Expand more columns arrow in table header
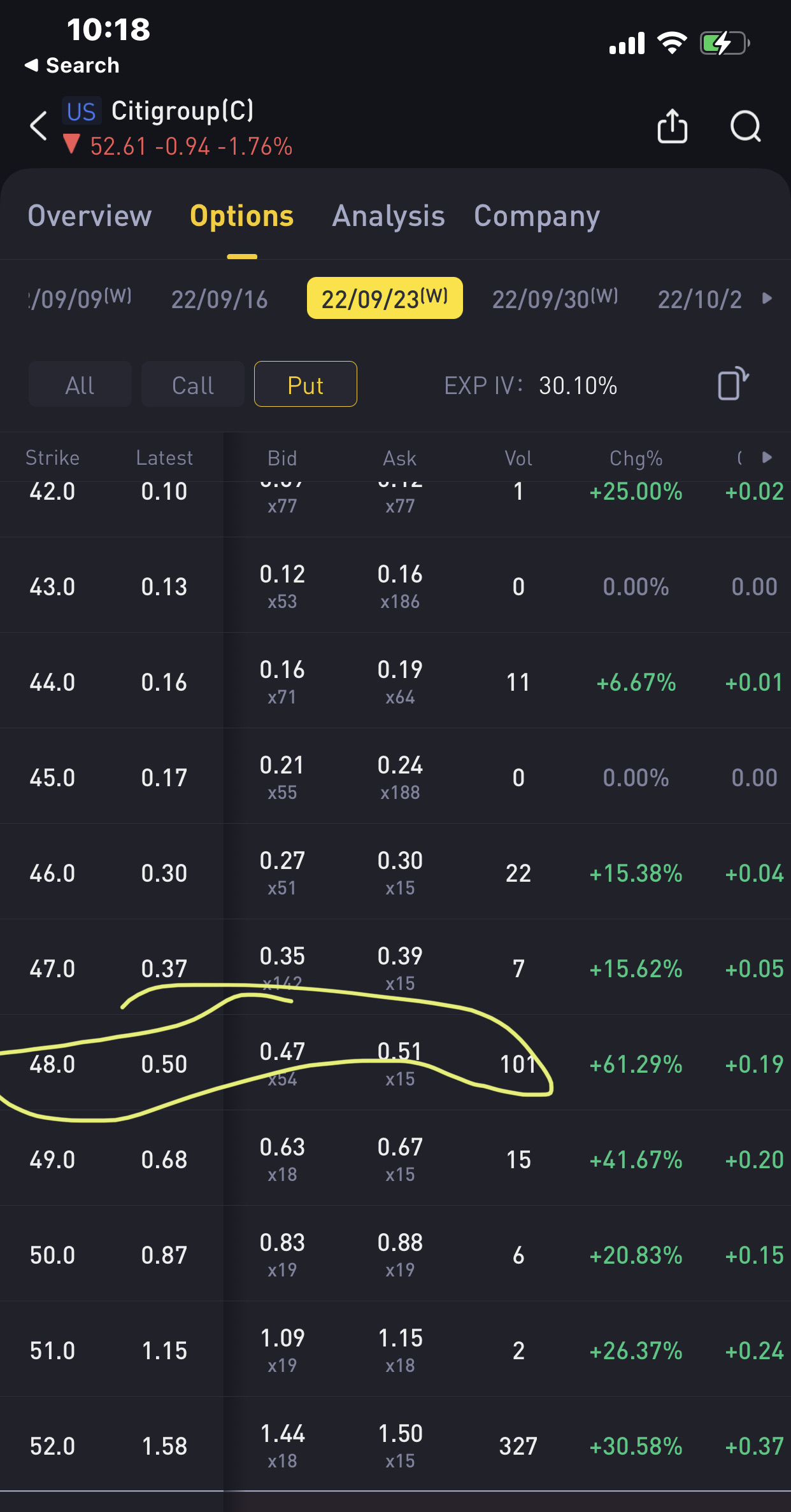Screen dimensions: 791x1512 767,457
